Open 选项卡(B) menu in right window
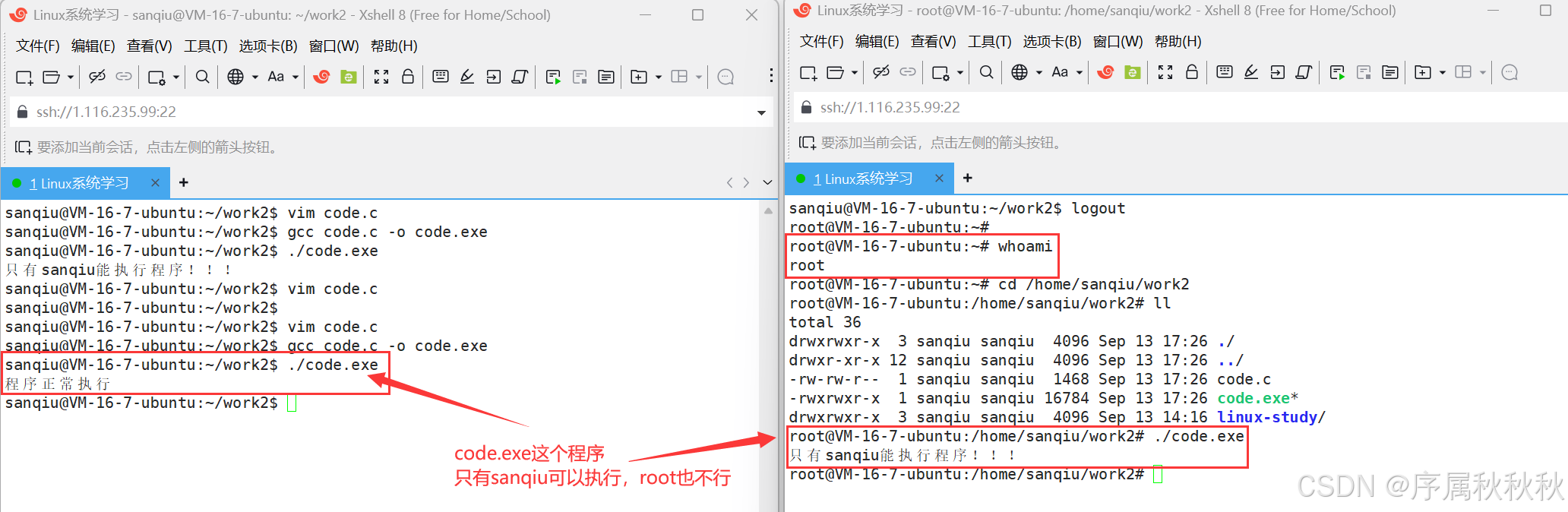This screenshot has height=512, width=1568. tap(1052, 42)
